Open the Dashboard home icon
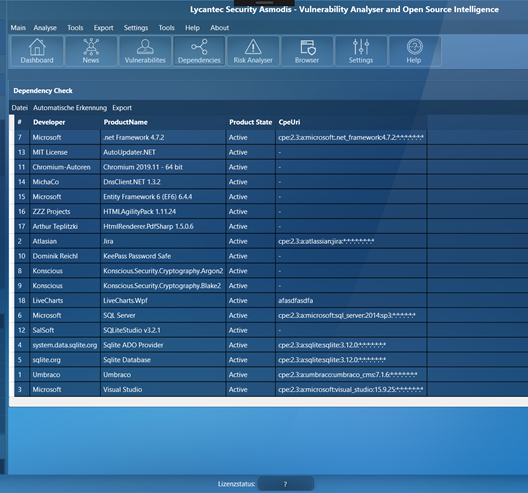Image resolution: width=528 pixels, height=493 pixels. [37, 51]
